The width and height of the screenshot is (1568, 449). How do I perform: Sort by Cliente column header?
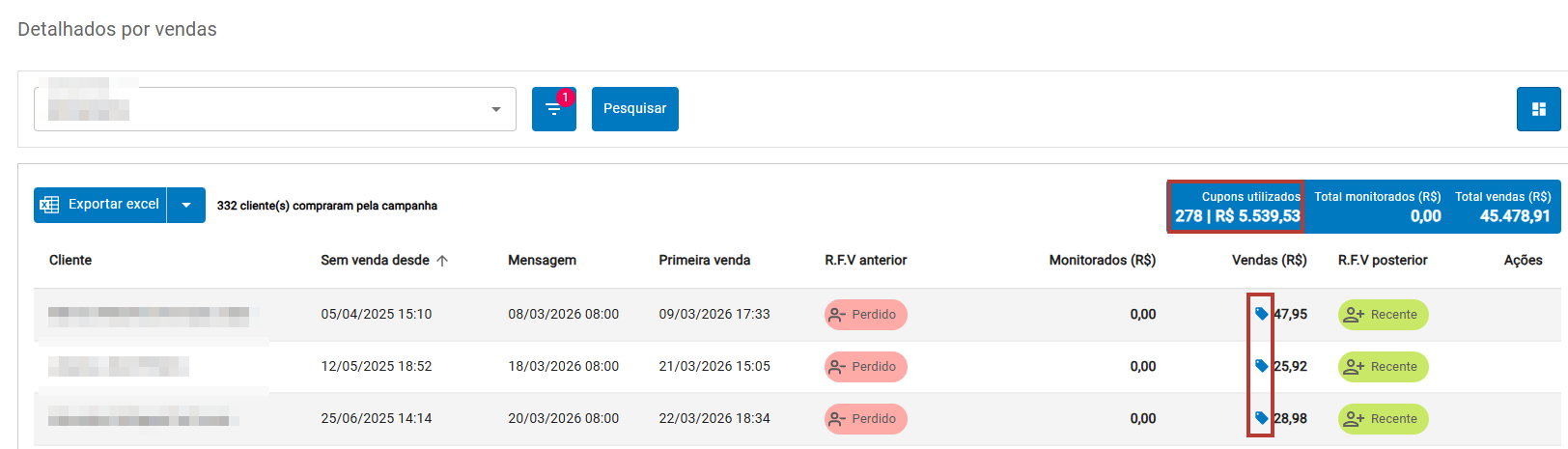click(70, 261)
